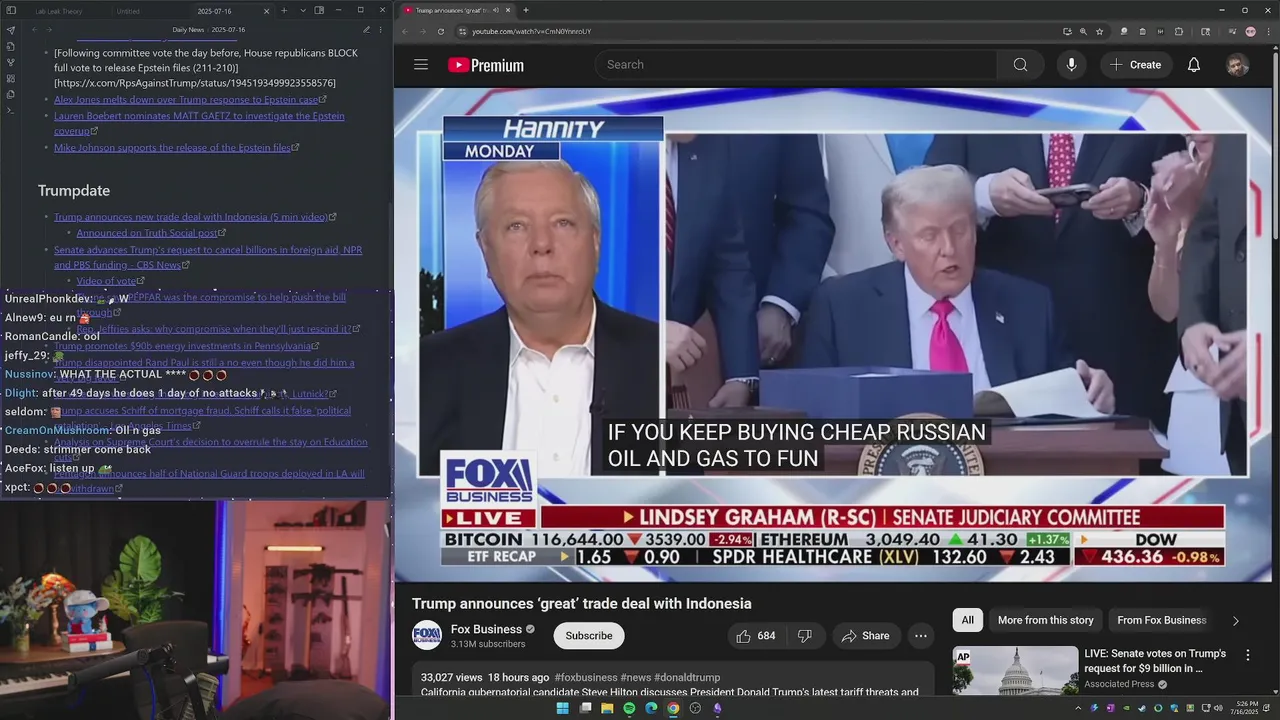The width and height of the screenshot is (1280, 720).
Task: Open a new Chrome tab
Action: click(x=526, y=10)
